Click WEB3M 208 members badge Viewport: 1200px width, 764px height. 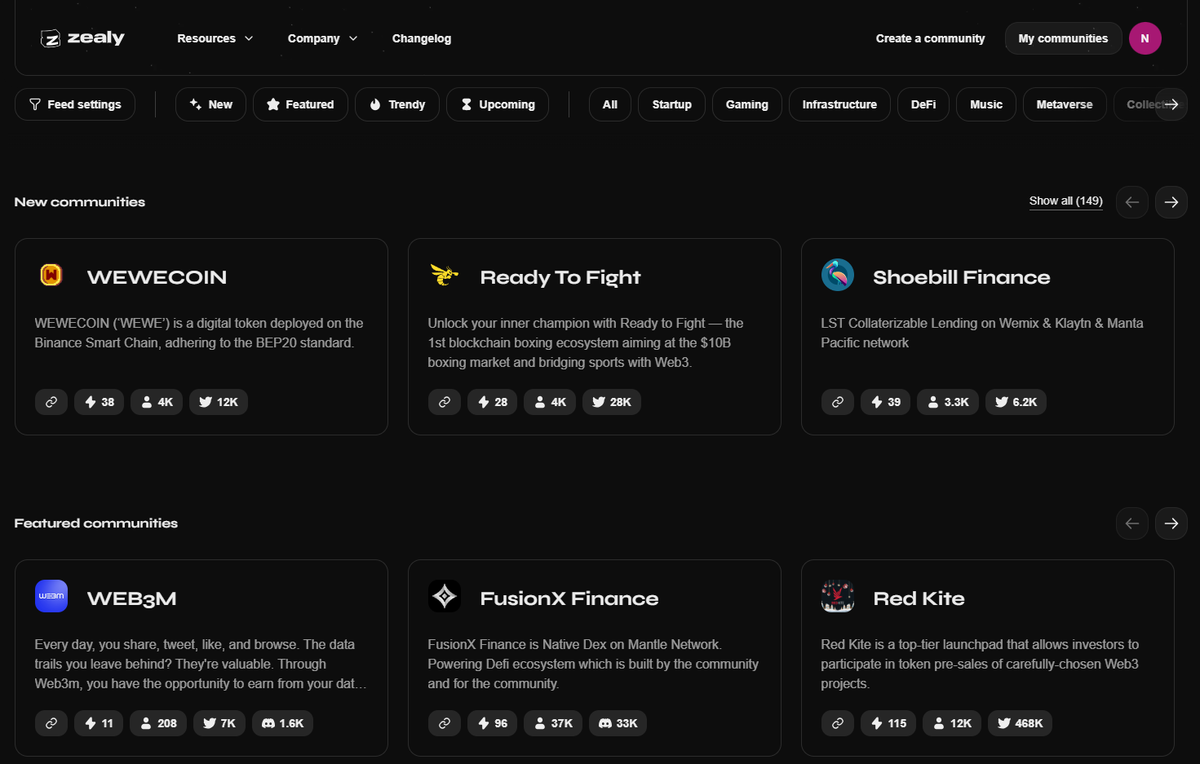(x=157, y=723)
